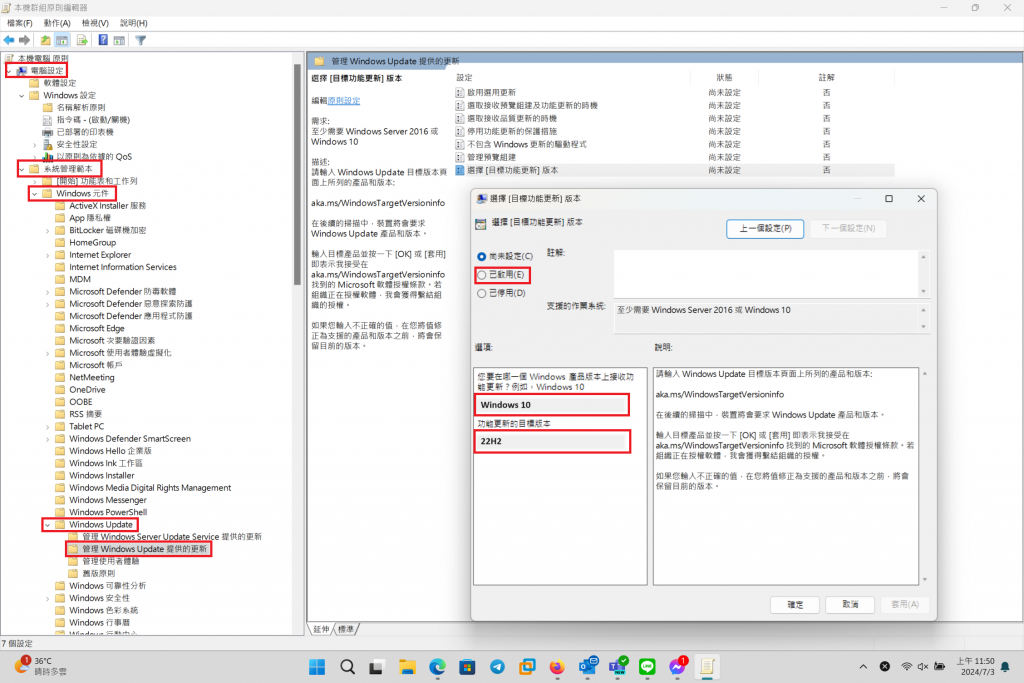Open File Explorer from the taskbar
1024x683 pixels.
click(x=408, y=667)
